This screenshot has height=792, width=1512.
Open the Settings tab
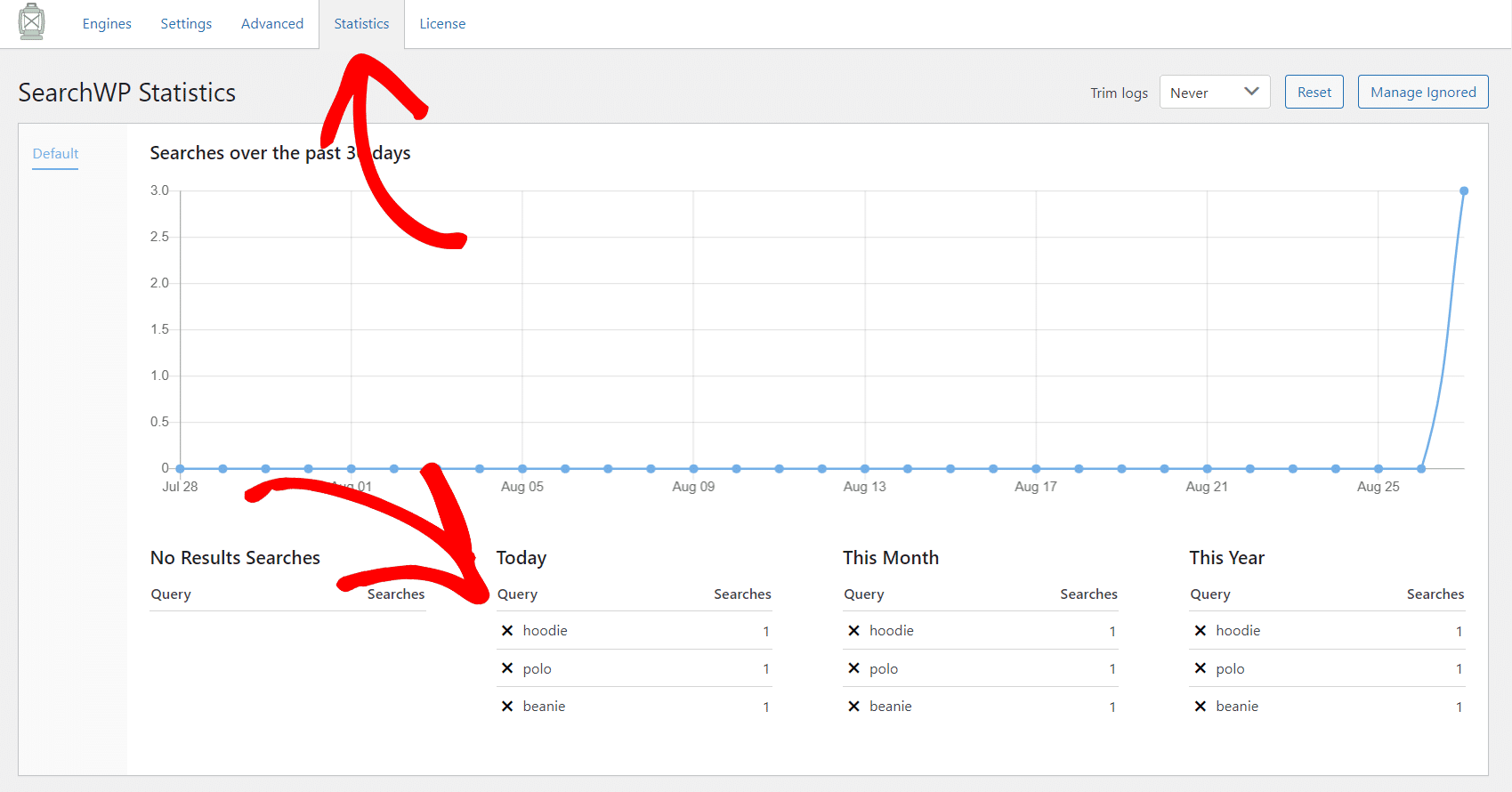(186, 24)
